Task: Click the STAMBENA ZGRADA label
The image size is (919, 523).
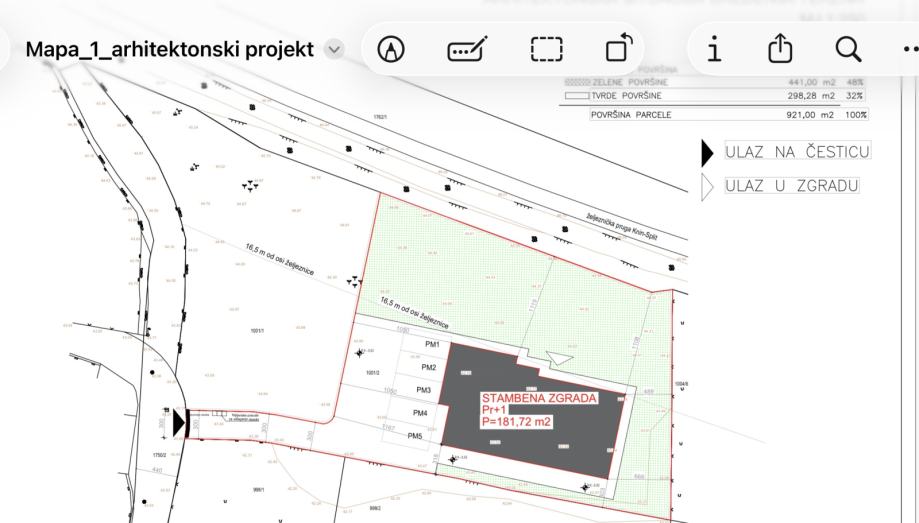Action: 539,398
